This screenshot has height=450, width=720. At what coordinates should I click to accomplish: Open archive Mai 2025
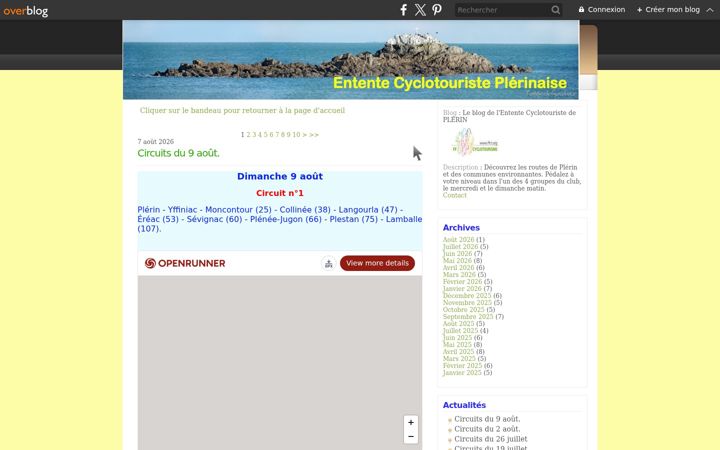coord(457,345)
